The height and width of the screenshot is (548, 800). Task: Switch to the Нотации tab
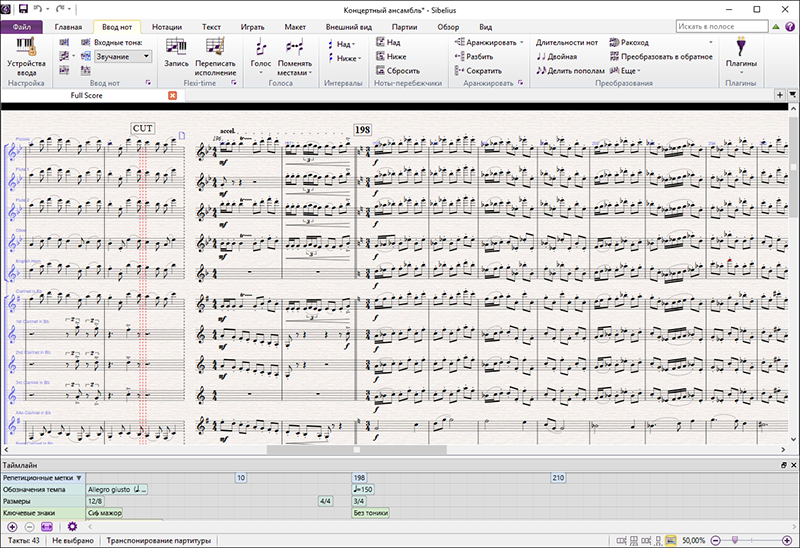[167, 27]
